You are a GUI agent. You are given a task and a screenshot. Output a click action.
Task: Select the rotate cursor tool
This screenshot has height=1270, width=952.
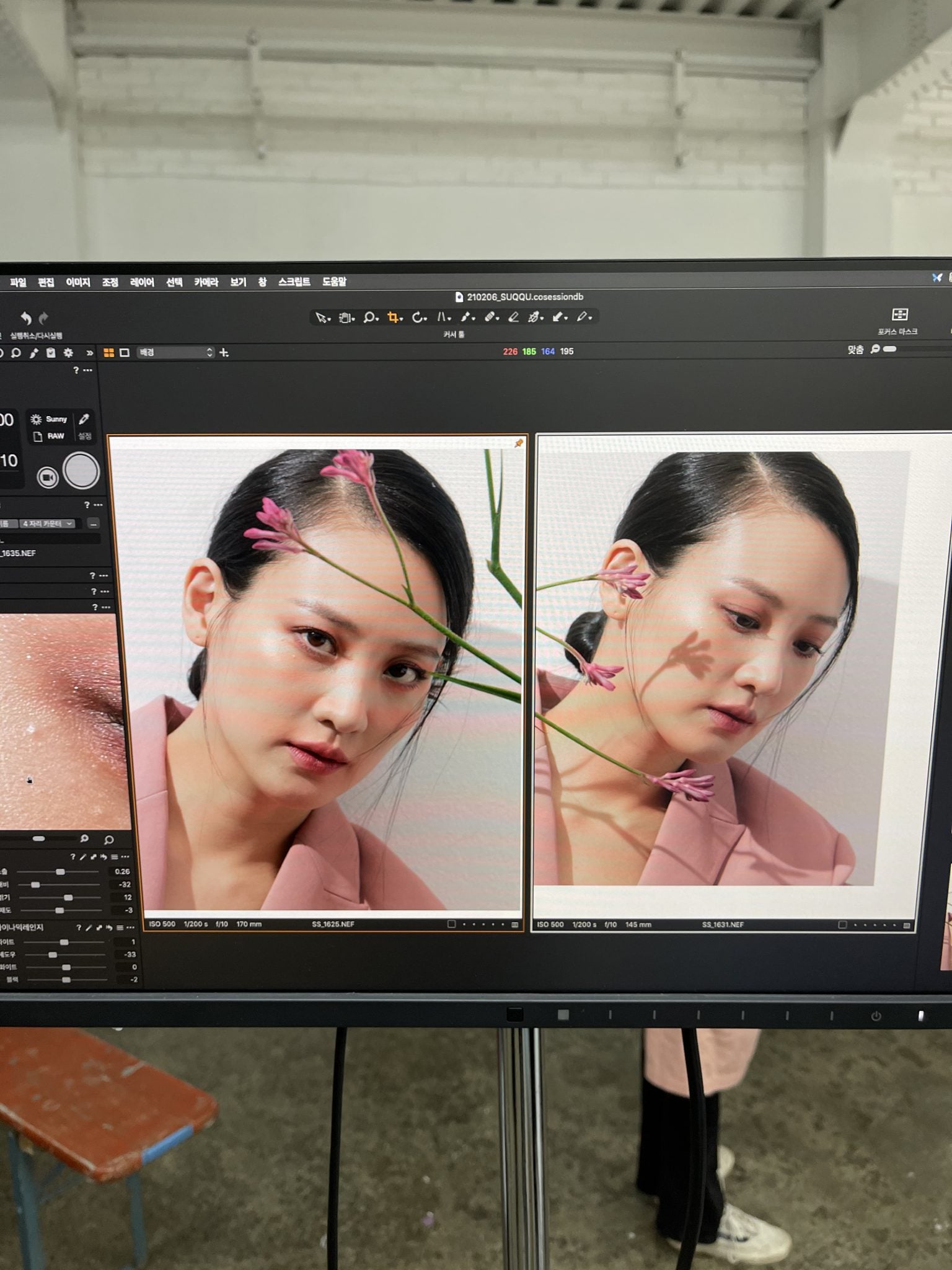419,317
